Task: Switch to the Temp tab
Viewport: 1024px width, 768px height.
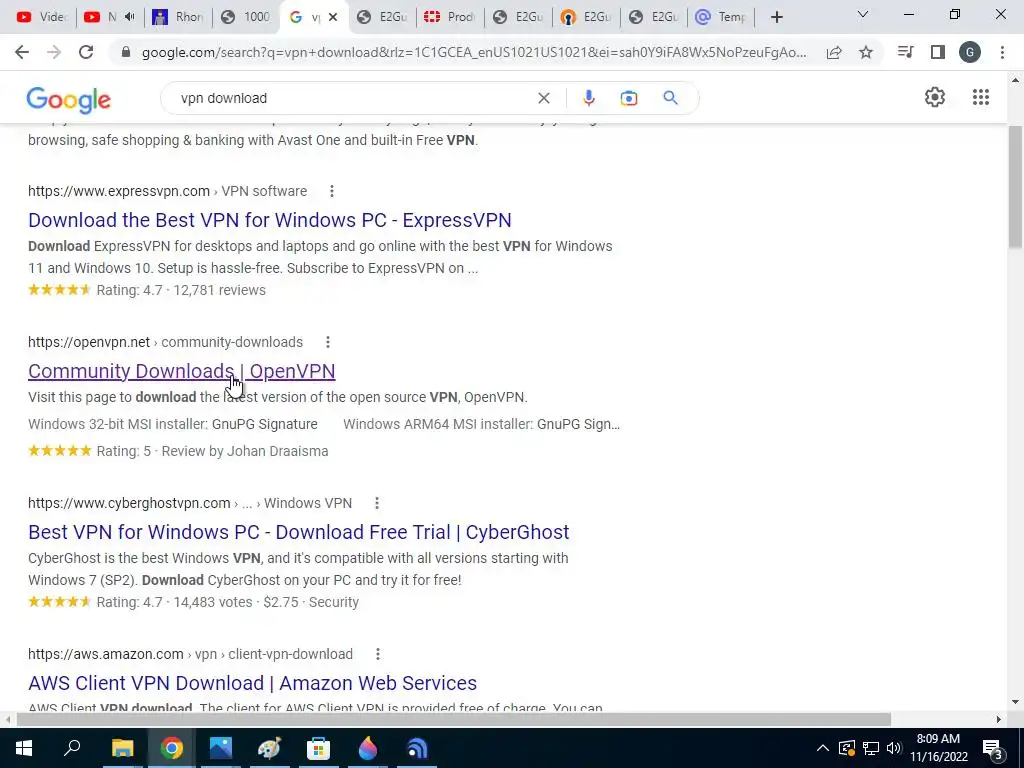Action: [721, 17]
